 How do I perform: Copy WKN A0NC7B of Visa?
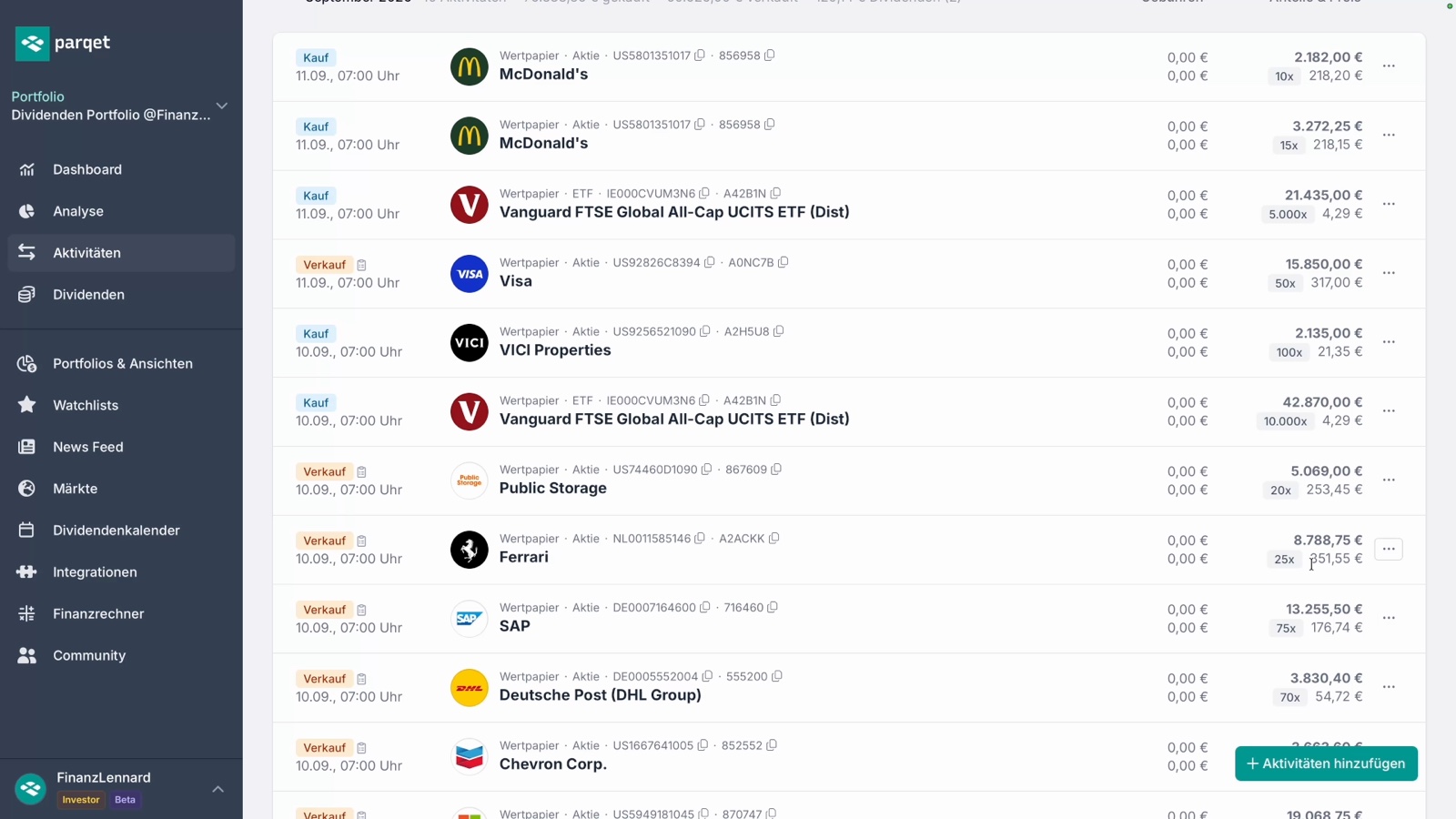pos(784,262)
